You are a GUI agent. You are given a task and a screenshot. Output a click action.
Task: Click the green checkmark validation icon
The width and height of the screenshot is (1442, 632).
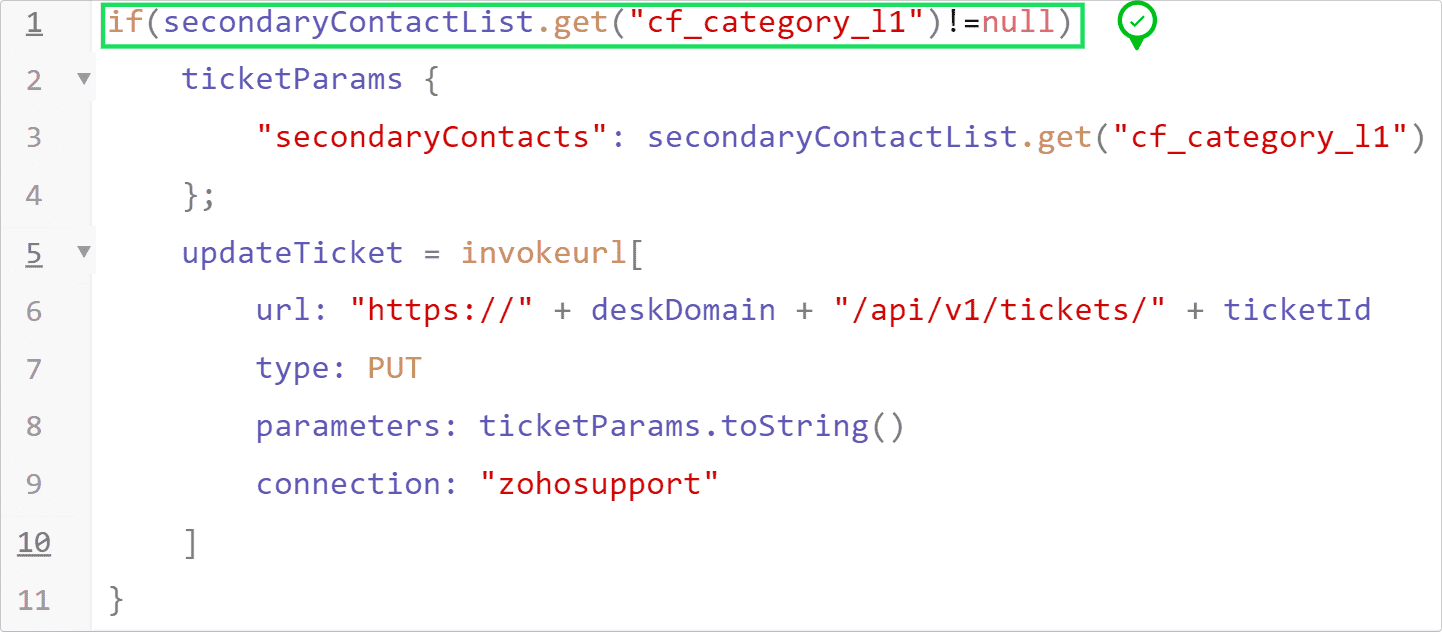coord(1136,22)
